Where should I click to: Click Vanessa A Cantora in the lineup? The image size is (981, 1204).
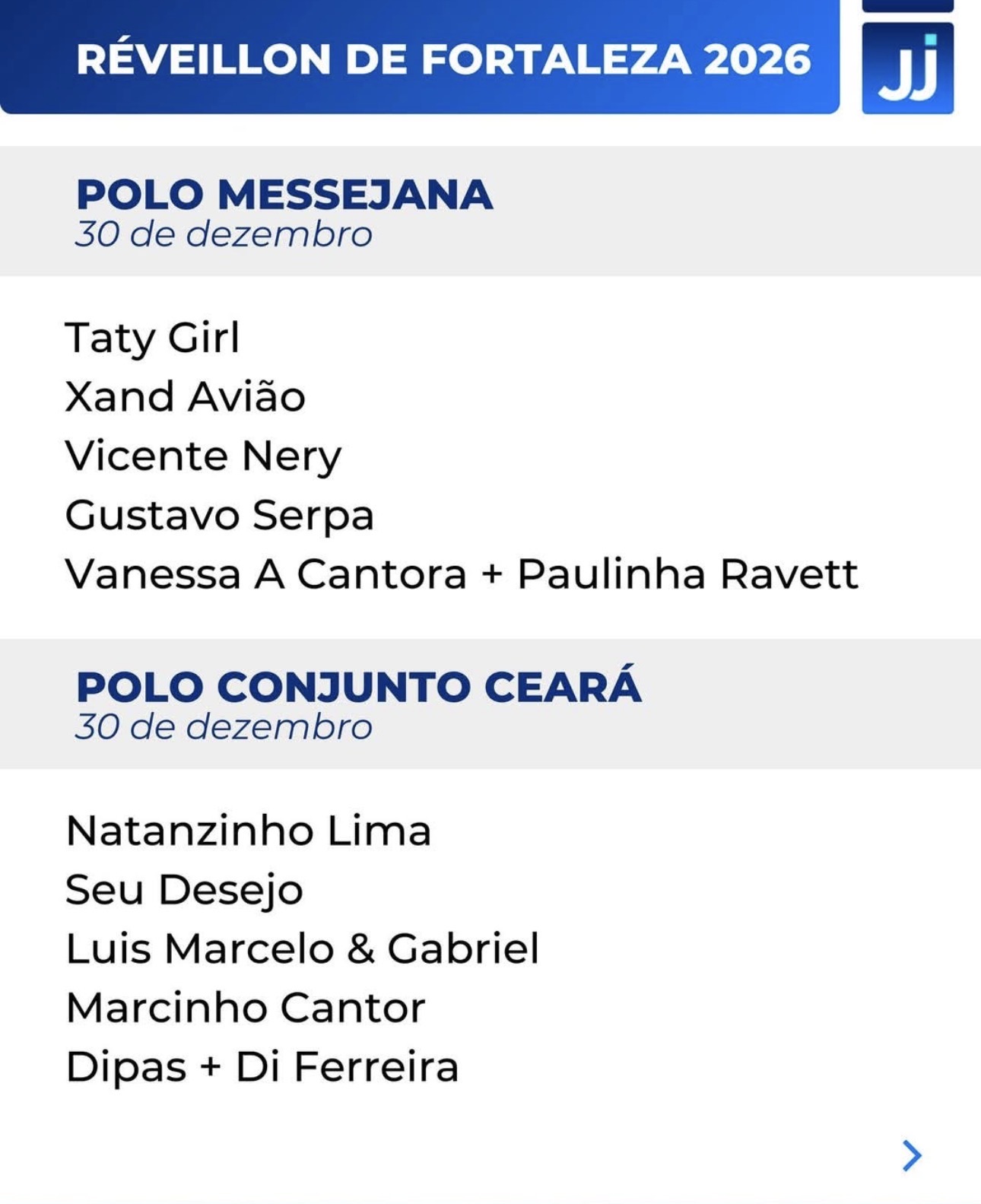tap(265, 574)
